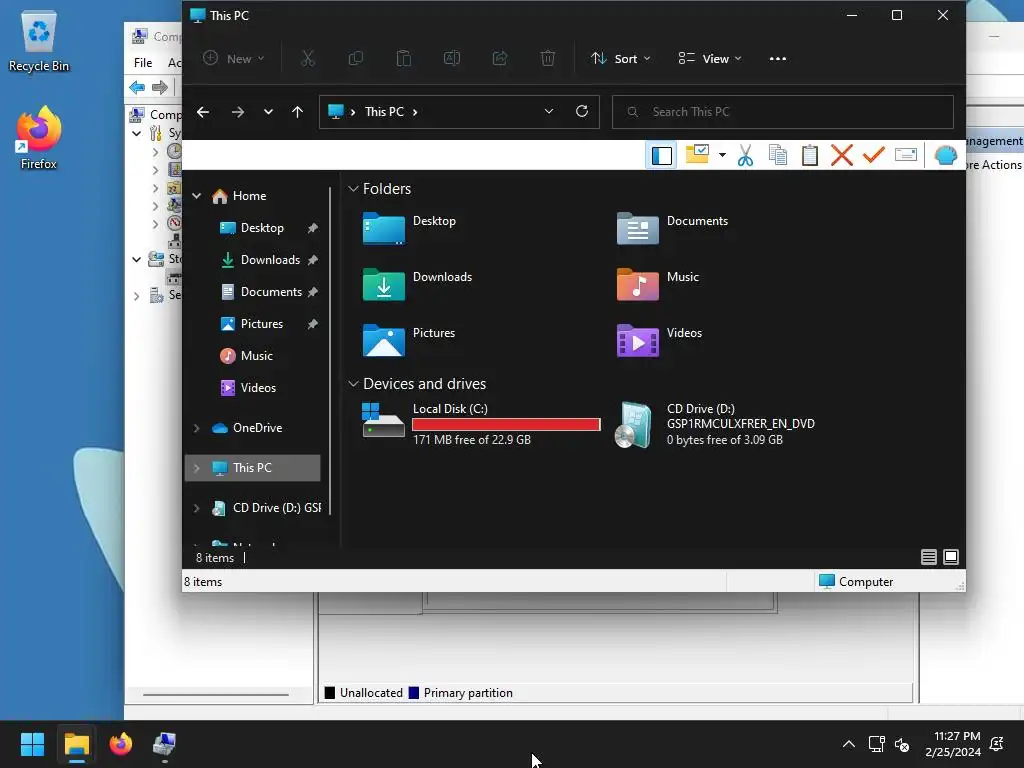The height and width of the screenshot is (768, 1024).
Task: Switch to details view icon in status bar
Action: pyautogui.click(x=929, y=556)
